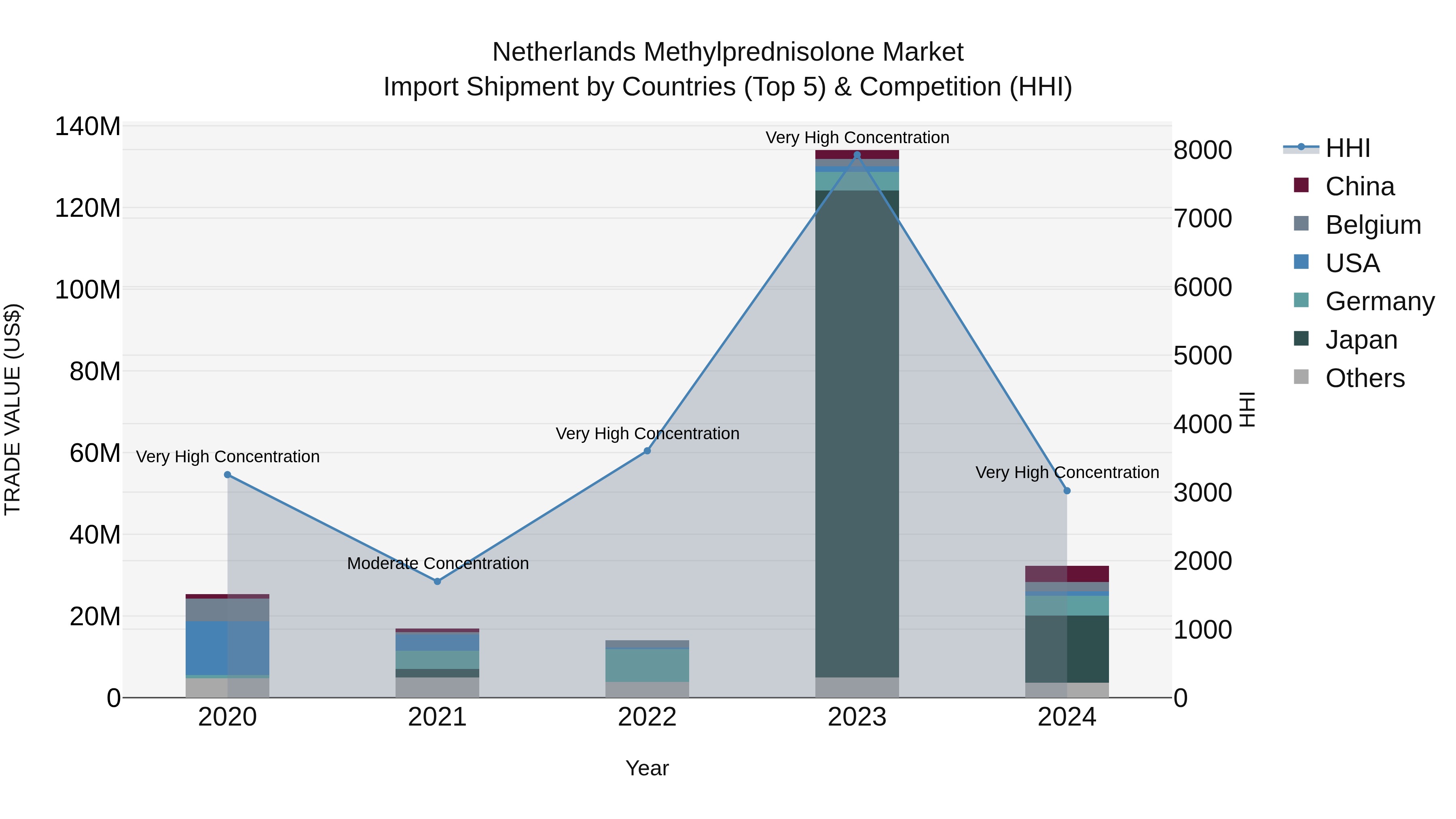Toggle the China series legend entry
This screenshot has width=1456, height=819.
pyautogui.click(x=1344, y=186)
